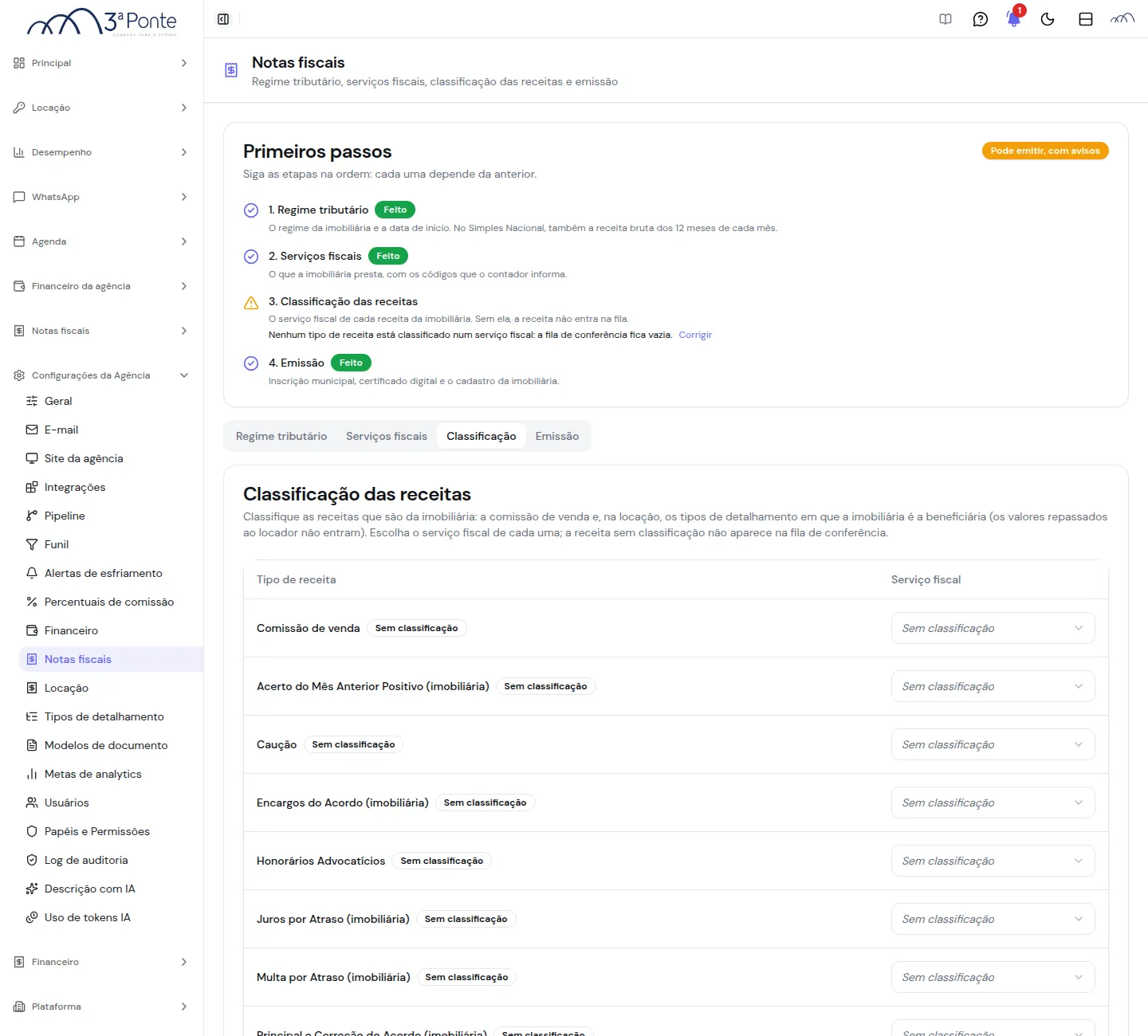Expand the Agenda menu section
This screenshot has width=1148, height=1036.
click(x=101, y=241)
